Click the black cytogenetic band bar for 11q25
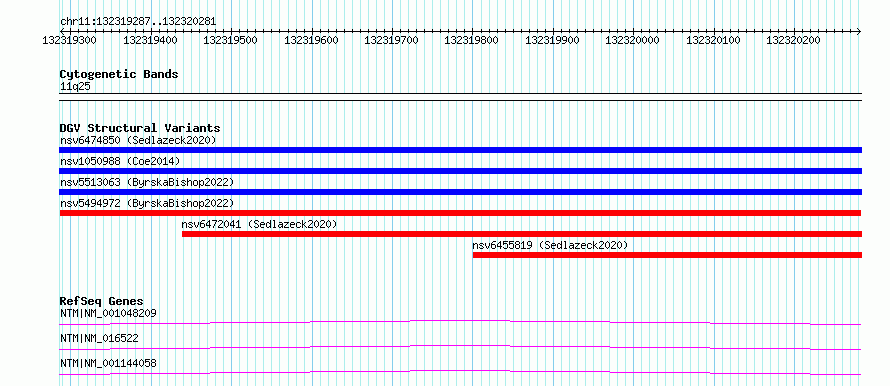The width and height of the screenshot is (890, 386). [x=460, y=97]
